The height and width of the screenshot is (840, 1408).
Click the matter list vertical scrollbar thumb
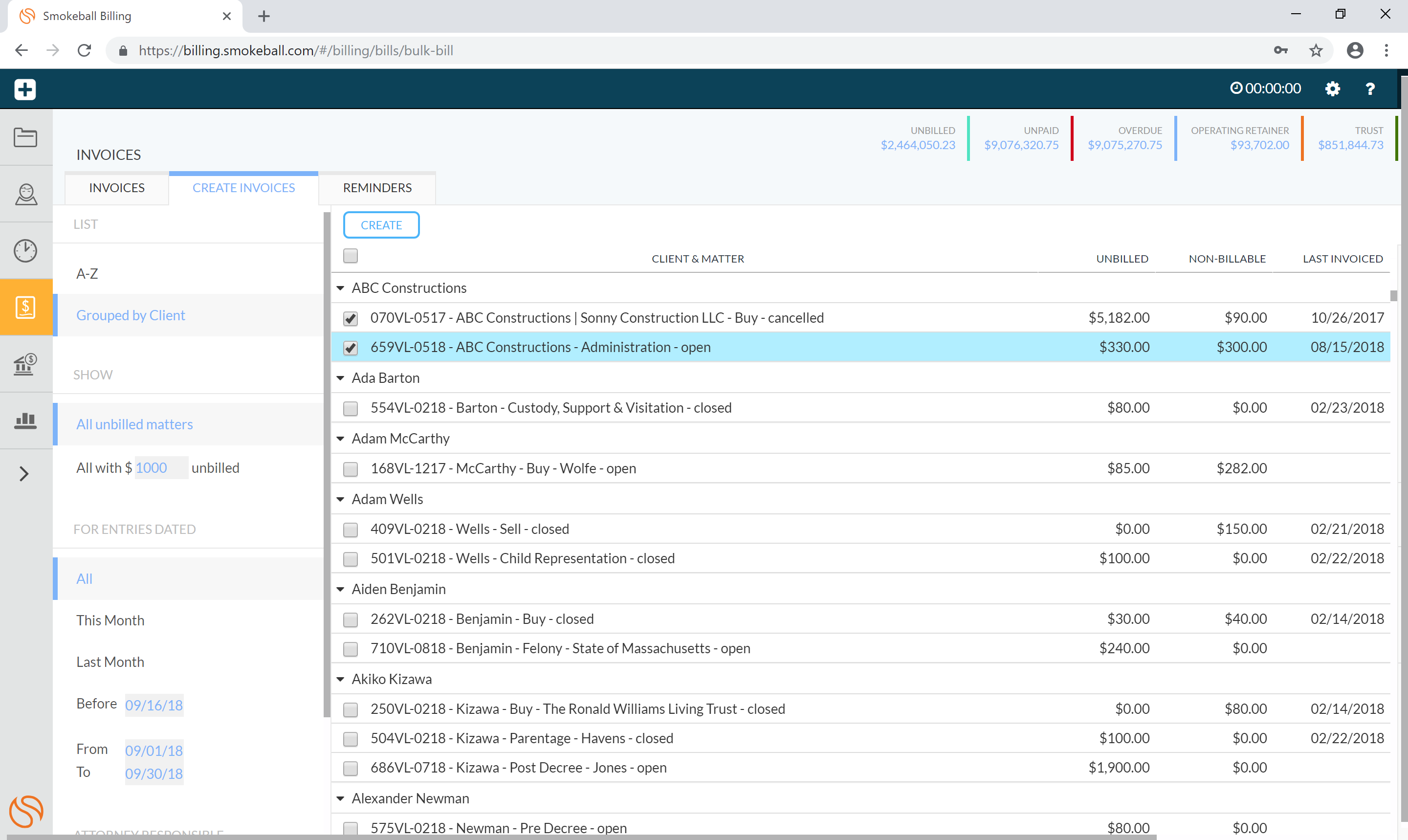tap(1393, 295)
